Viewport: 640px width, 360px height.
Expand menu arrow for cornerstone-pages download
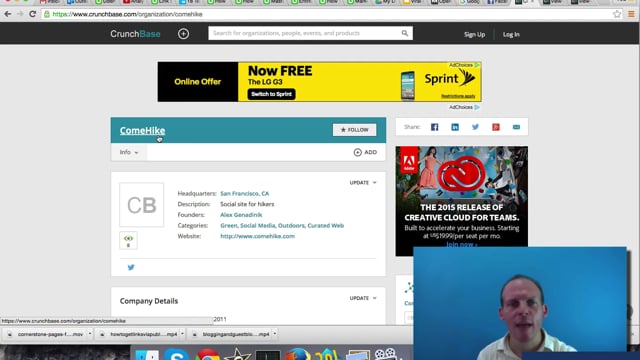(90, 334)
